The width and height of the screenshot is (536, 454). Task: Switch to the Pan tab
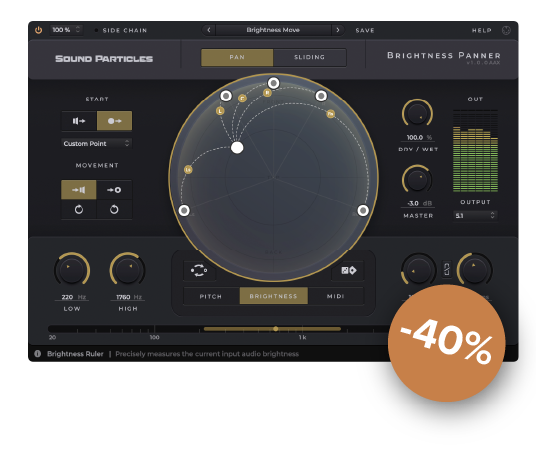pos(237,57)
